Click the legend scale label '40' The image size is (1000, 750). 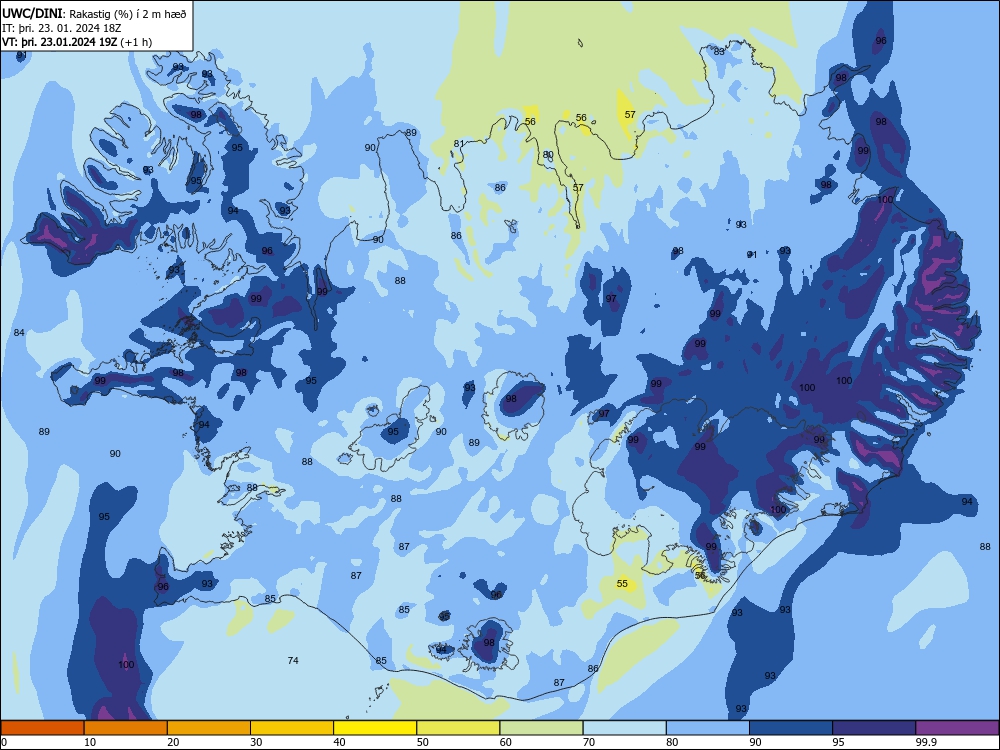click(340, 742)
